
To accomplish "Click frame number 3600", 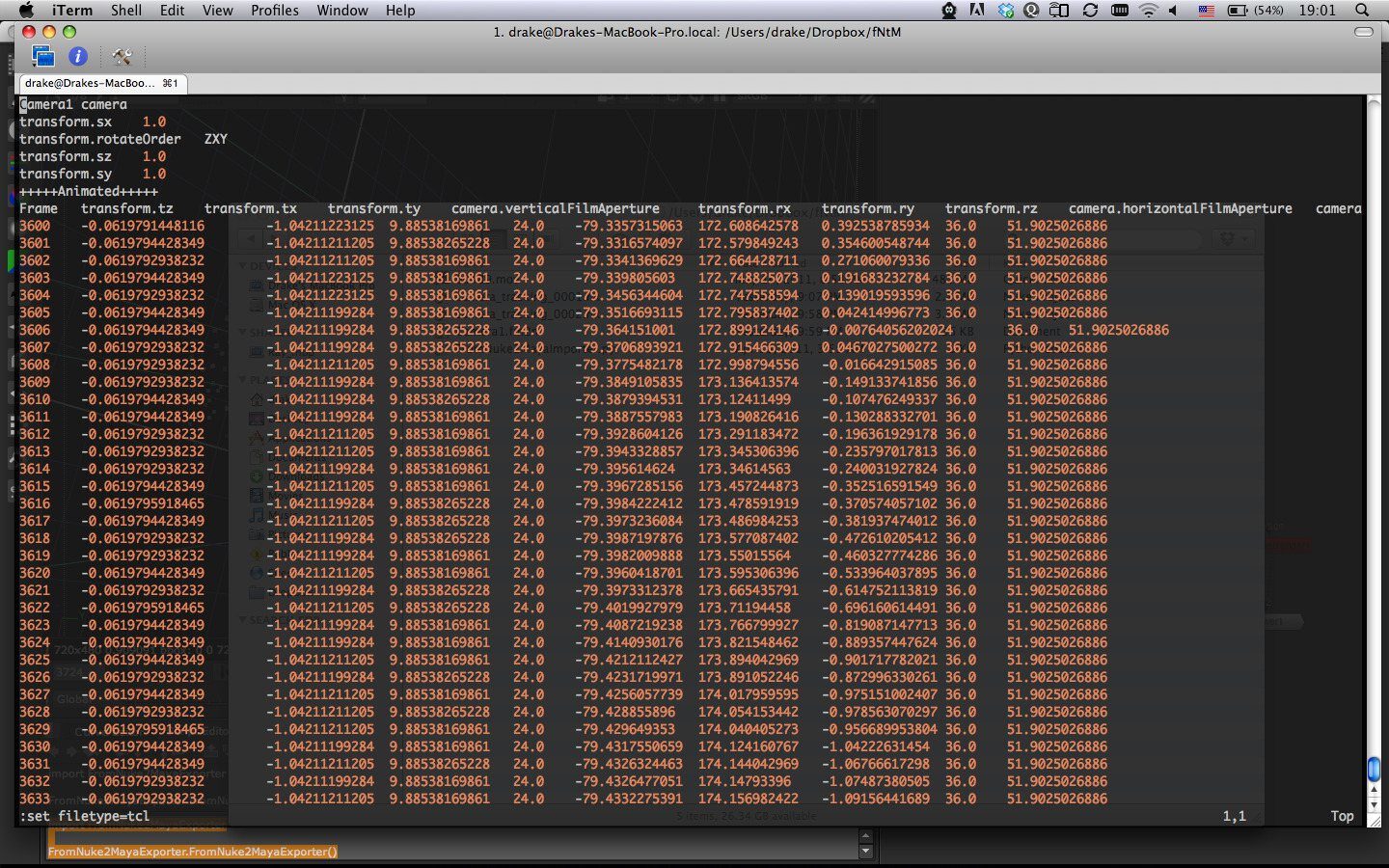I will pyautogui.click(x=35, y=226).
